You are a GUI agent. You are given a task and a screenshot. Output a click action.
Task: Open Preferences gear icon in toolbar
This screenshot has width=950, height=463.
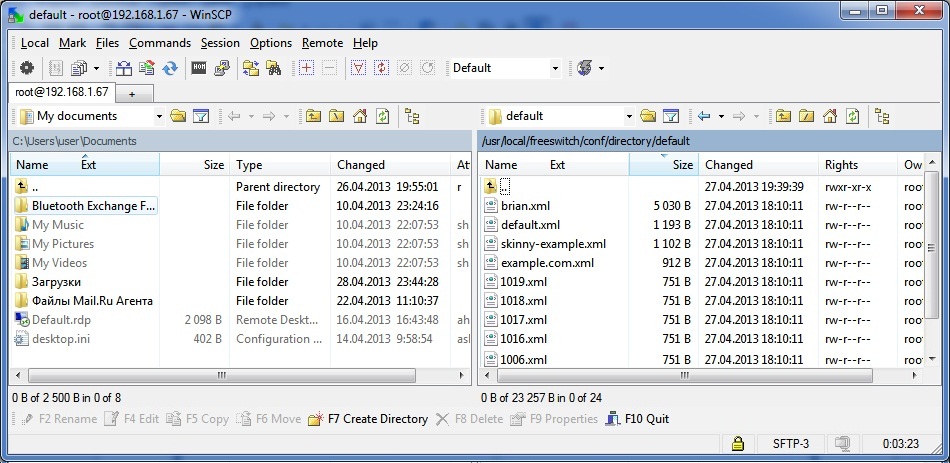pyautogui.click(x=27, y=68)
